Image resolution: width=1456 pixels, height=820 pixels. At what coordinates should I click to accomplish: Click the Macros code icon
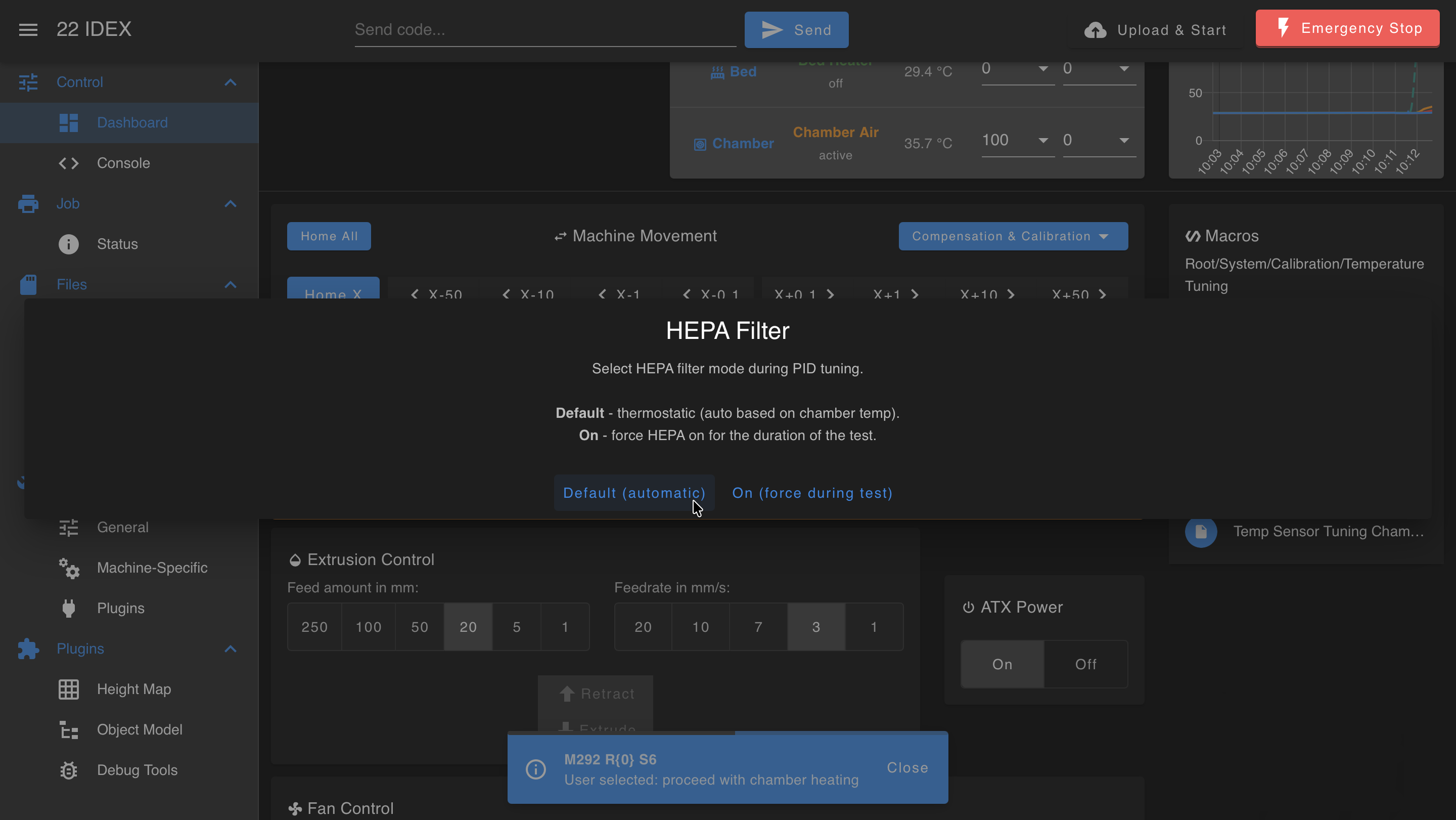pyautogui.click(x=1193, y=236)
